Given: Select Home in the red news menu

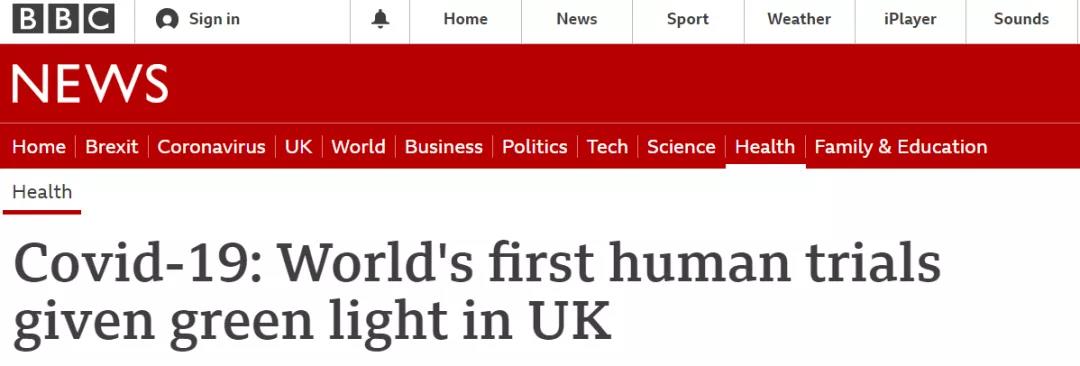Looking at the screenshot, I should pyautogui.click(x=39, y=147).
